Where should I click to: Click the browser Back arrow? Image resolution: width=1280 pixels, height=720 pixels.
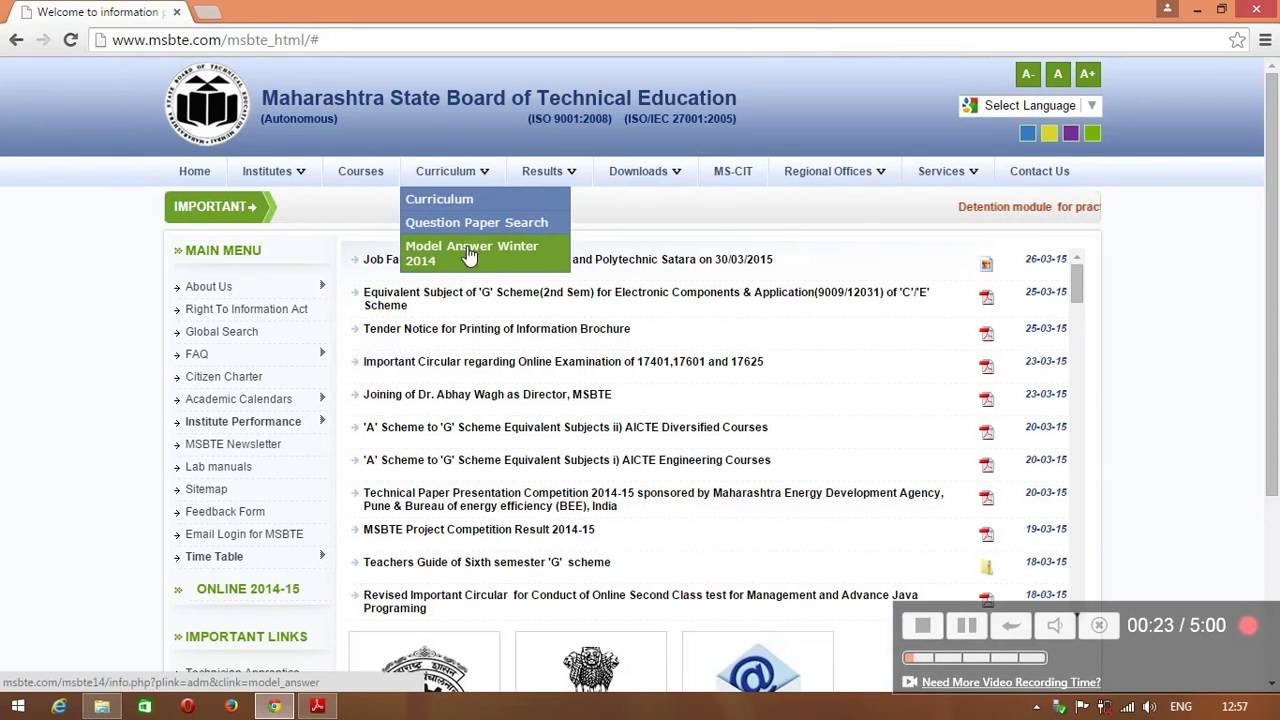(x=16, y=40)
